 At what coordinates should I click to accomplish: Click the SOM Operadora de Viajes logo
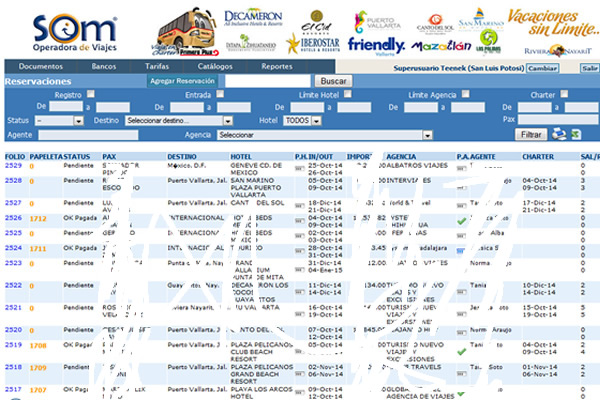(x=75, y=33)
